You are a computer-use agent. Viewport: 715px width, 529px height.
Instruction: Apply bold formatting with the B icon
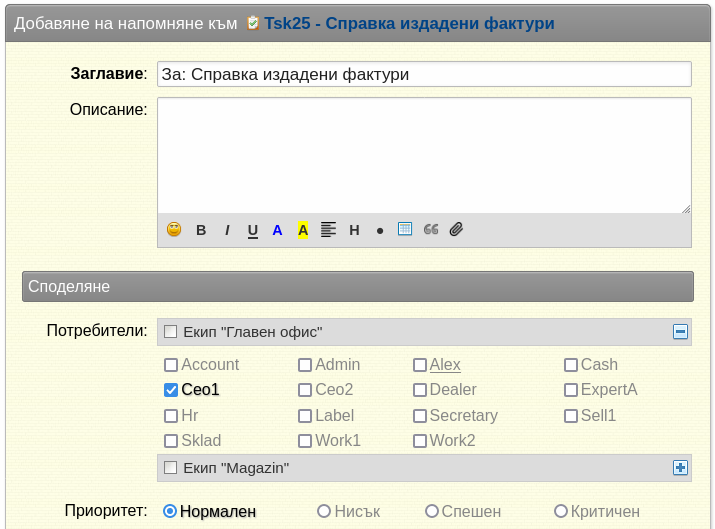pyautogui.click(x=201, y=230)
